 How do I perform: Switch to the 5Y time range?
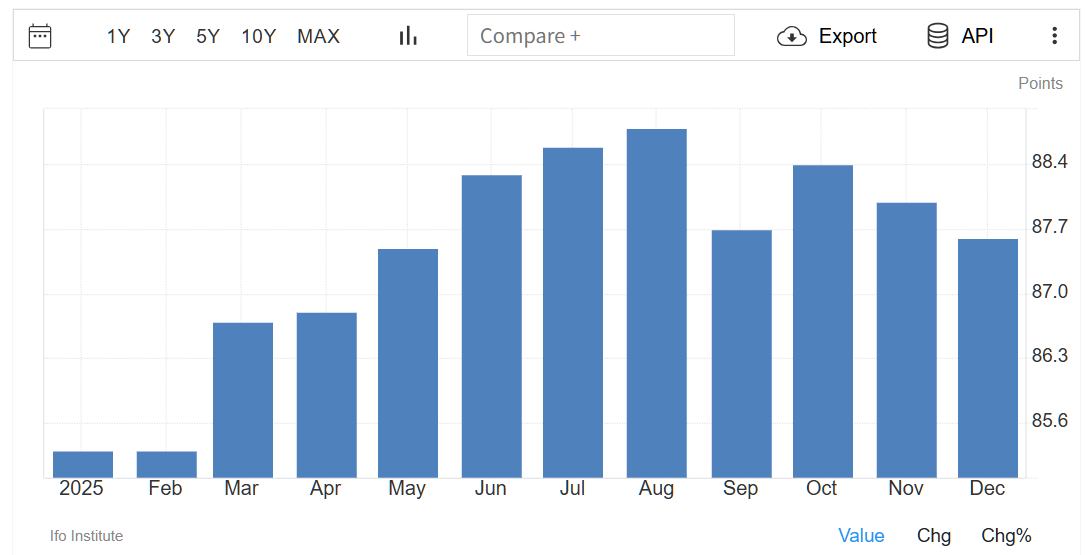point(208,36)
